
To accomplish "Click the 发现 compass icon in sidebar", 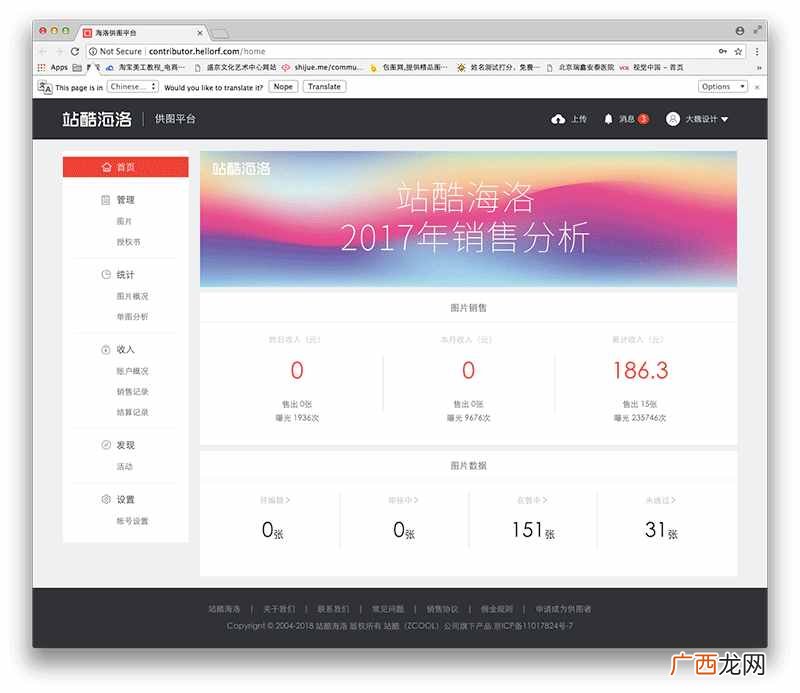I will pyautogui.click(x=106, y=445).
